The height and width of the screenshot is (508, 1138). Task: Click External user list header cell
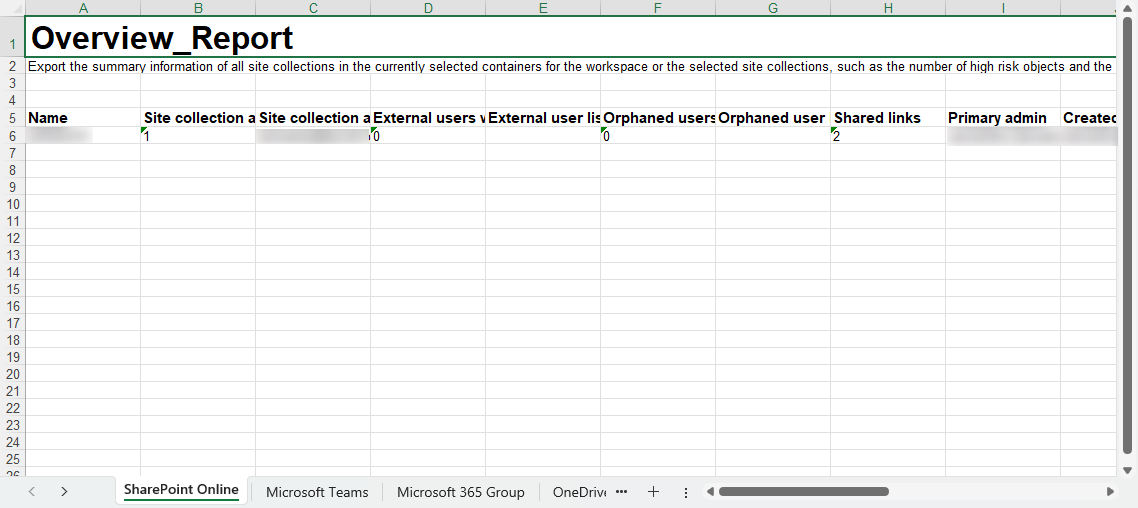coord(543,118)
